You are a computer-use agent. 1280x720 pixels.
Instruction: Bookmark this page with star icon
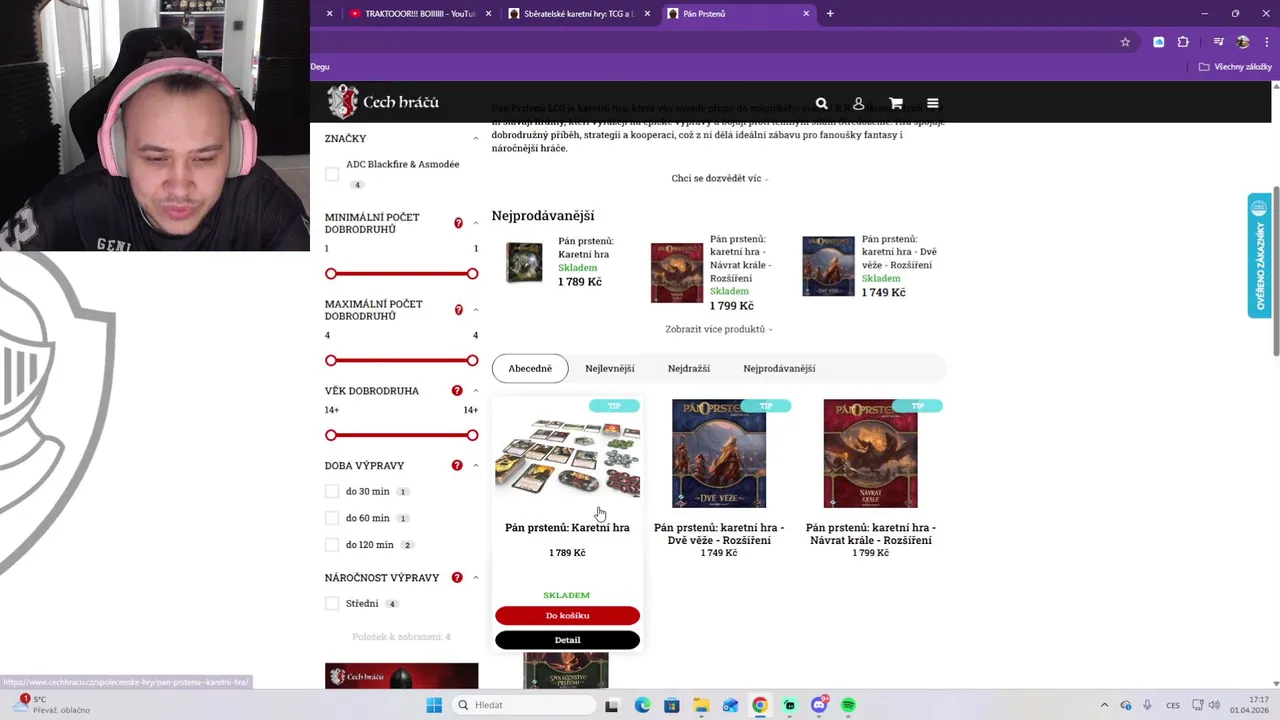tap(1125, 42)
